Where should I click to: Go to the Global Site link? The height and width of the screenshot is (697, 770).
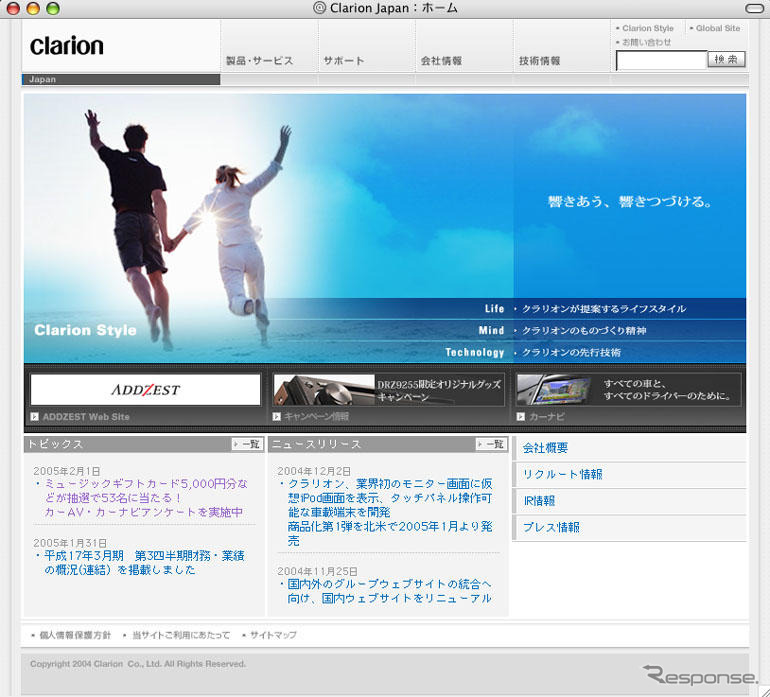click(x=717, y=28)
